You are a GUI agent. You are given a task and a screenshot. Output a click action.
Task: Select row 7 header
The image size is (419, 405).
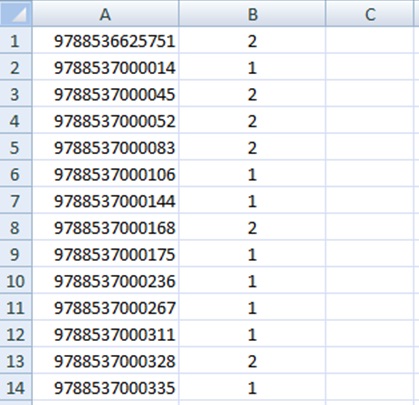(16, 200)
